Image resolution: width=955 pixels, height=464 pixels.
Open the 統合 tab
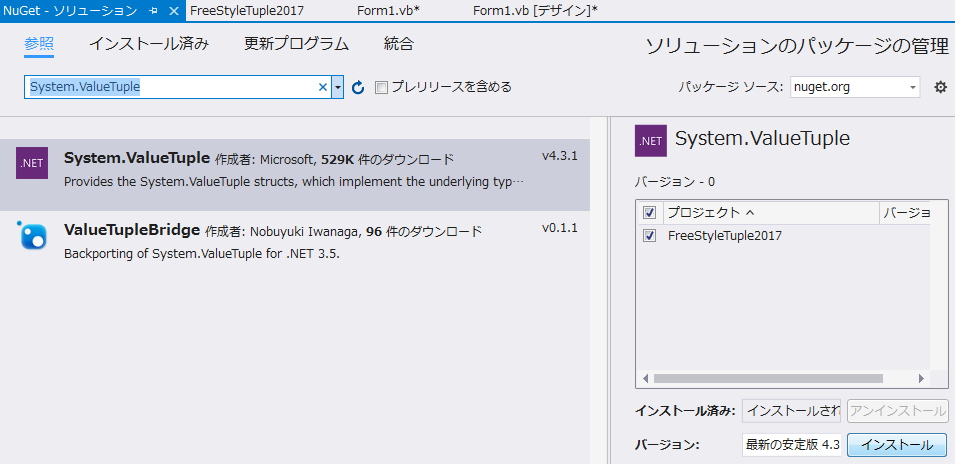pos(399,44)
